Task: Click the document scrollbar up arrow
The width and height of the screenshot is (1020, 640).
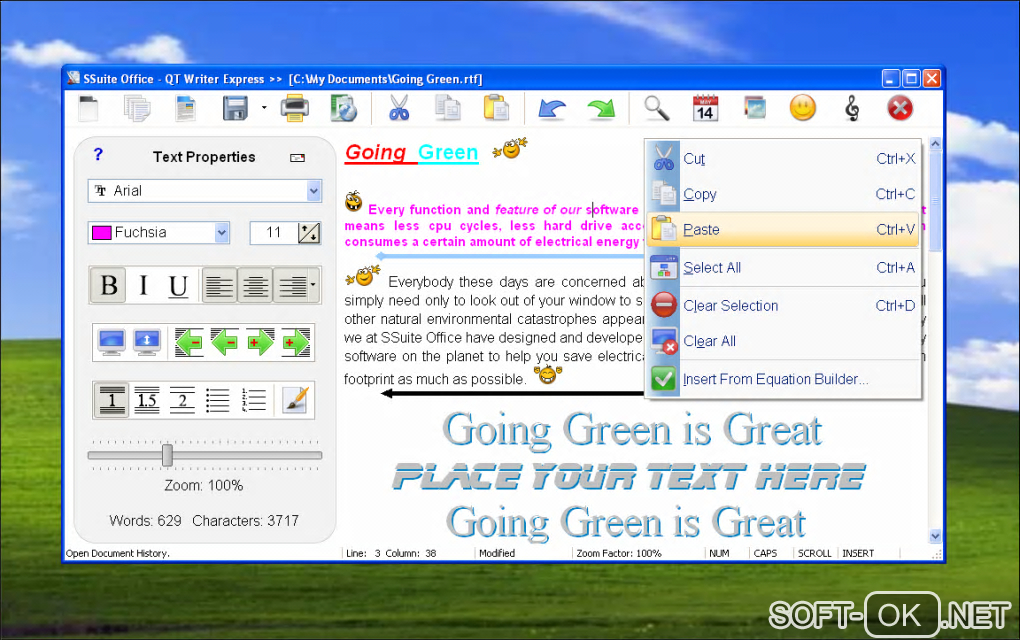Action: pos(935,143)
